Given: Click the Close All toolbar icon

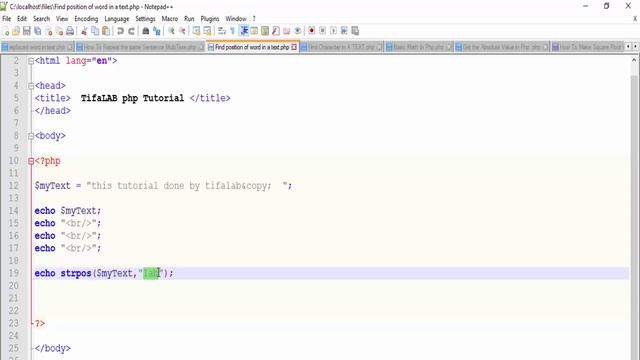Looking at the screenshot, I should 59,31.
